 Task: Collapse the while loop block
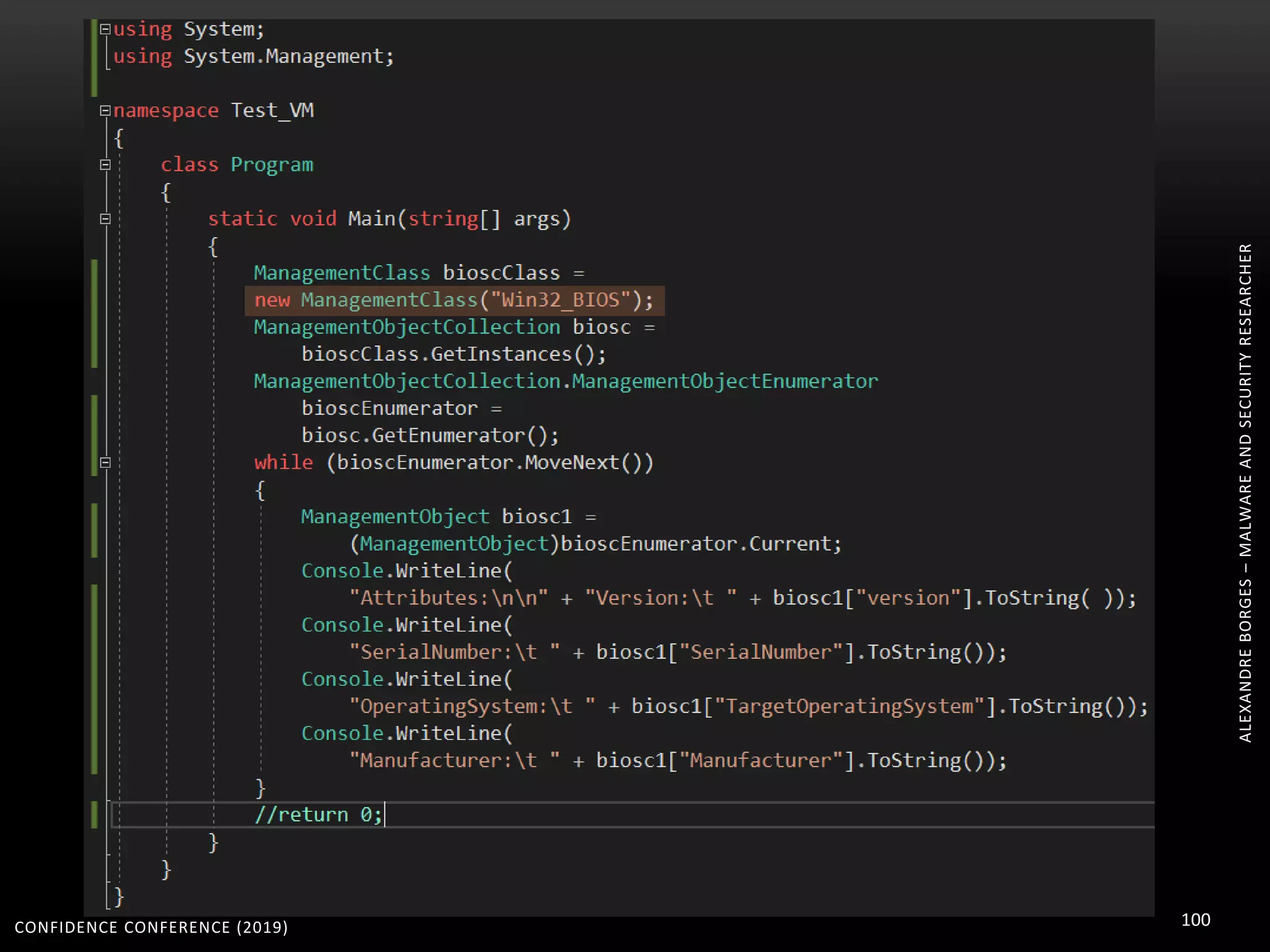click(x=105, y=462)
